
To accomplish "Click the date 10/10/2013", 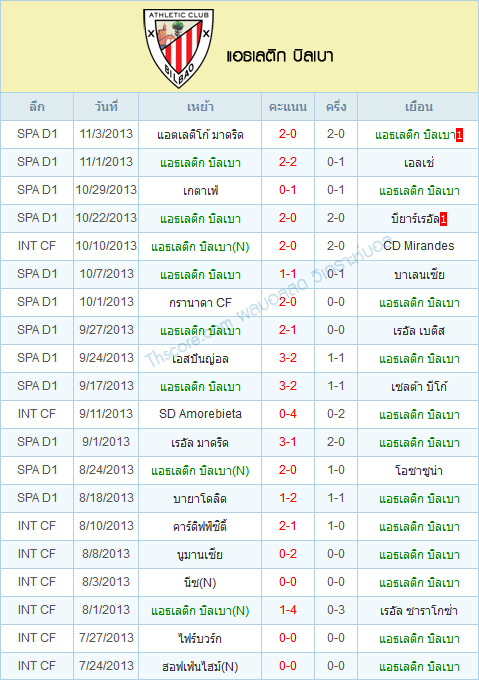I will pyautogui.click(x=106, y=245).
